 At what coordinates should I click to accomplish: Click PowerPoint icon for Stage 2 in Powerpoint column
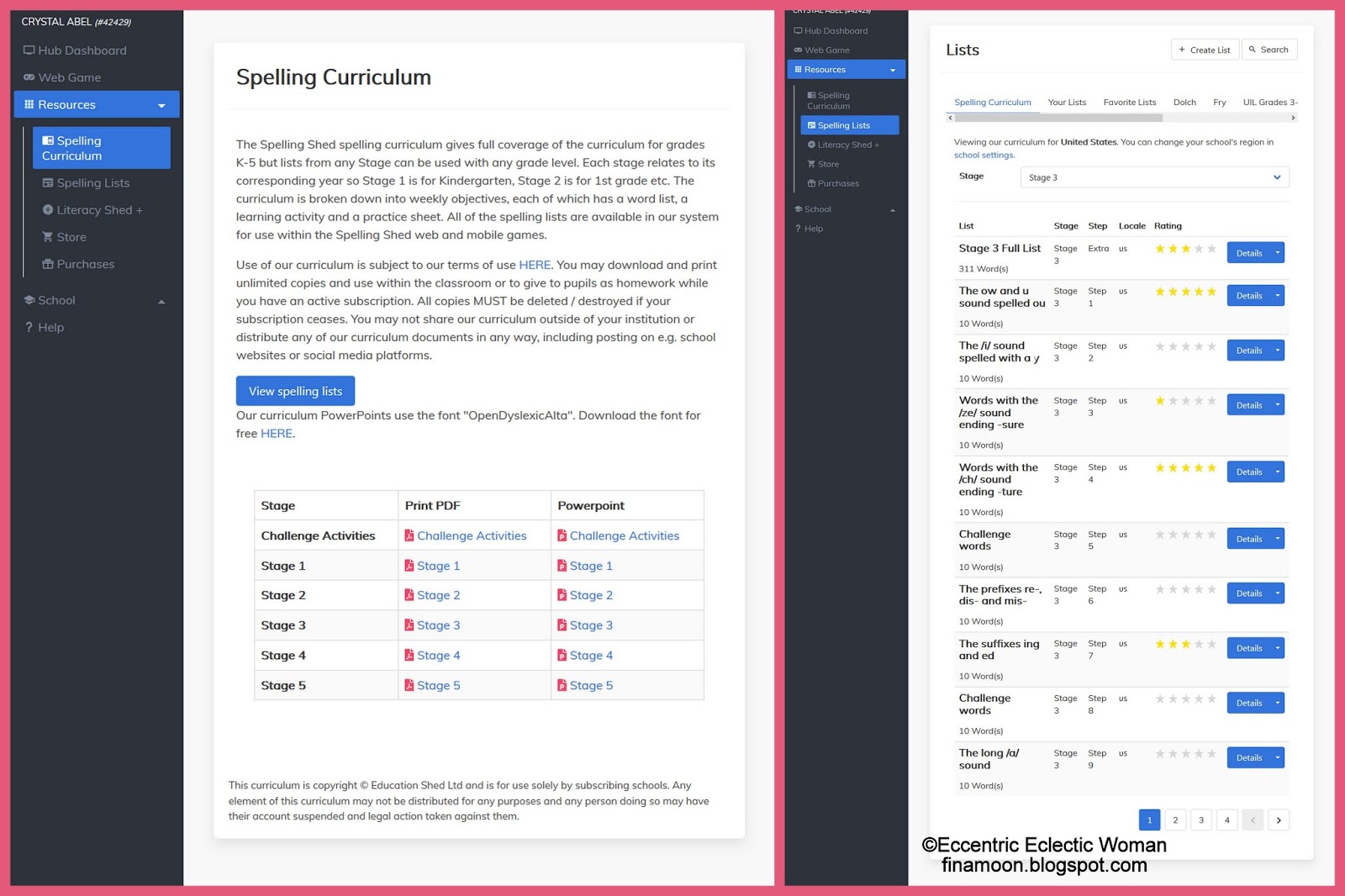(562, 595)
